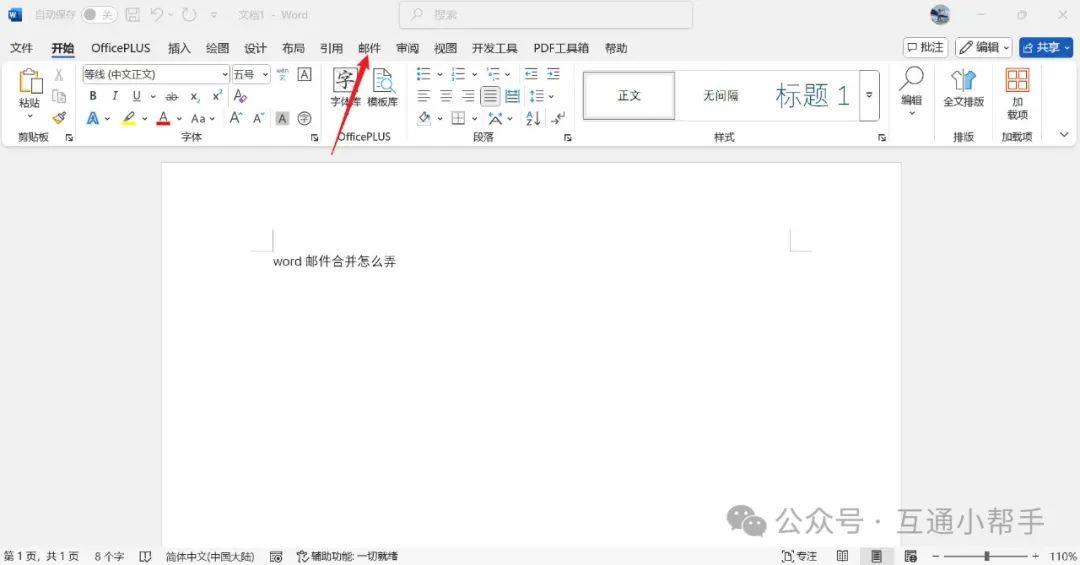This screenshot has height=565, width=1080.
Task: Justify the paragraph text
Action: [490, 96]
